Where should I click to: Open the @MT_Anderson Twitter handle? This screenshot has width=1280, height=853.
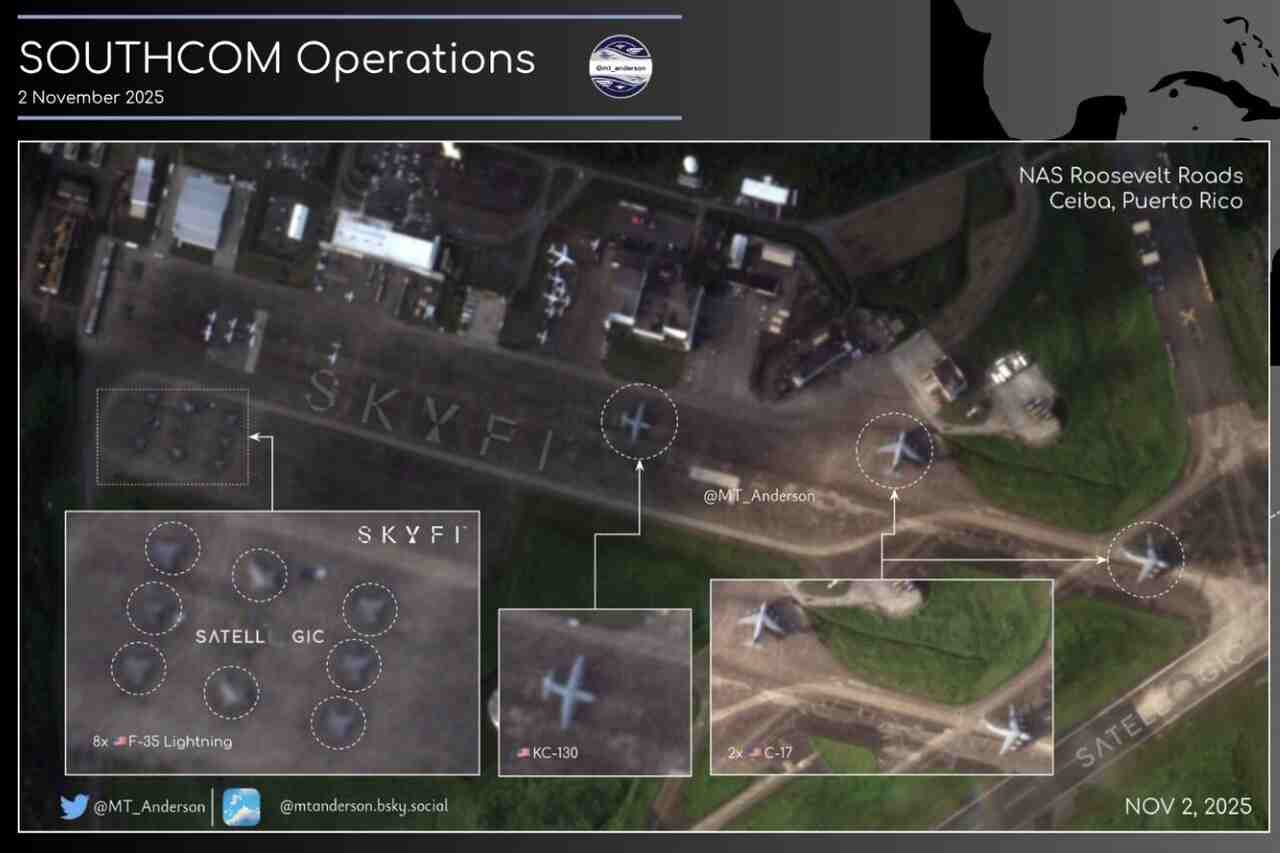coord(150,807)
